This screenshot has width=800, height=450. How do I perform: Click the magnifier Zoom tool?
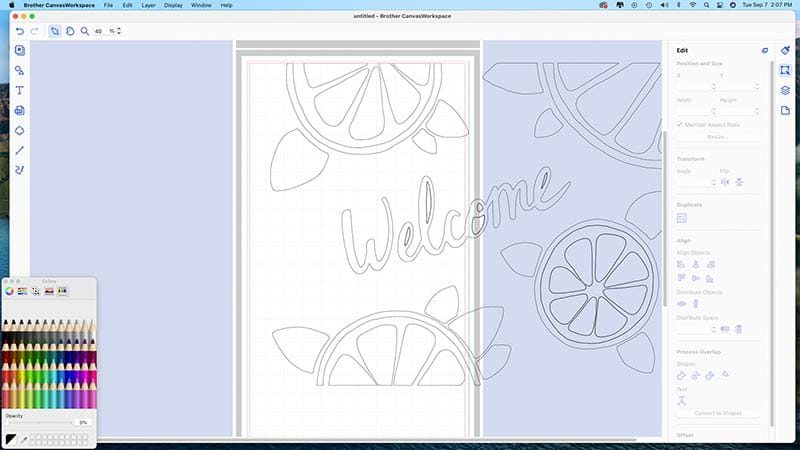[x=85, y=31]
